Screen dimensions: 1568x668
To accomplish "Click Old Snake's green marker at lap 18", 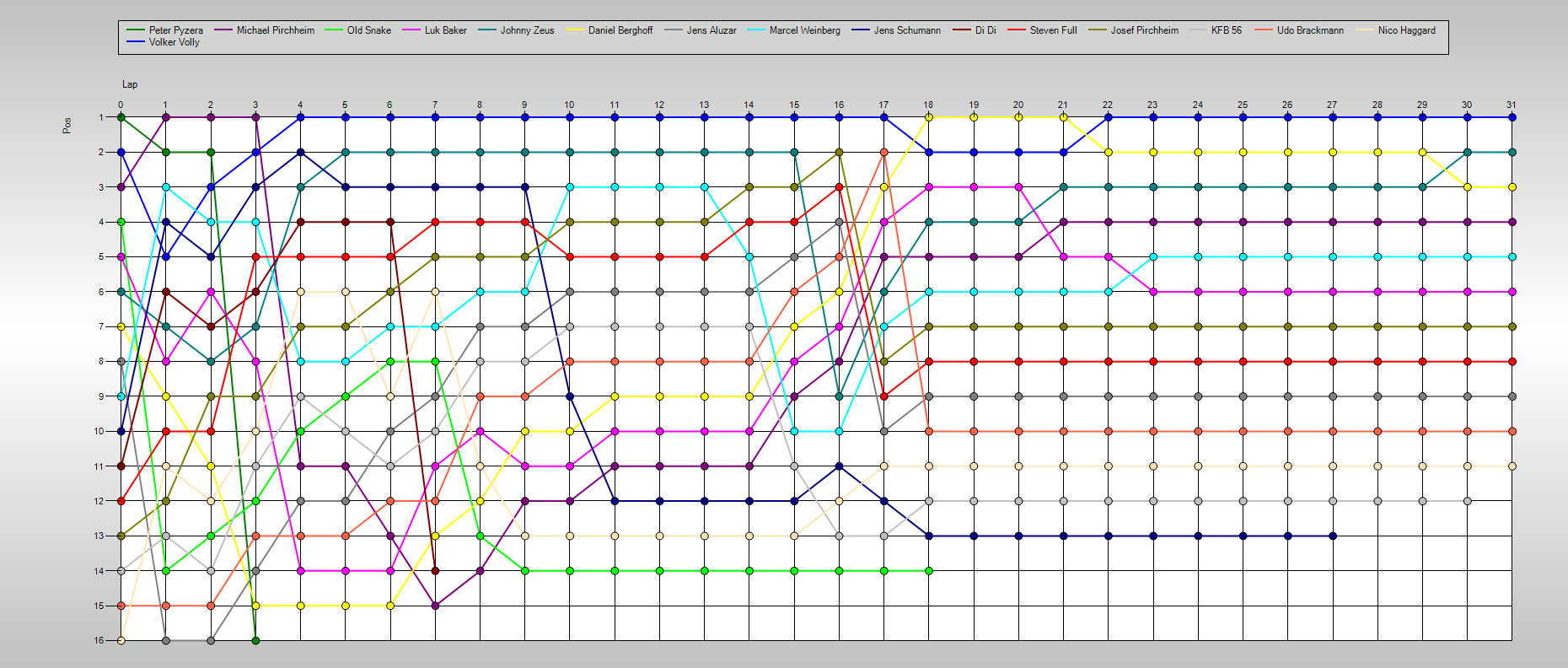I will tap(928, 571).
